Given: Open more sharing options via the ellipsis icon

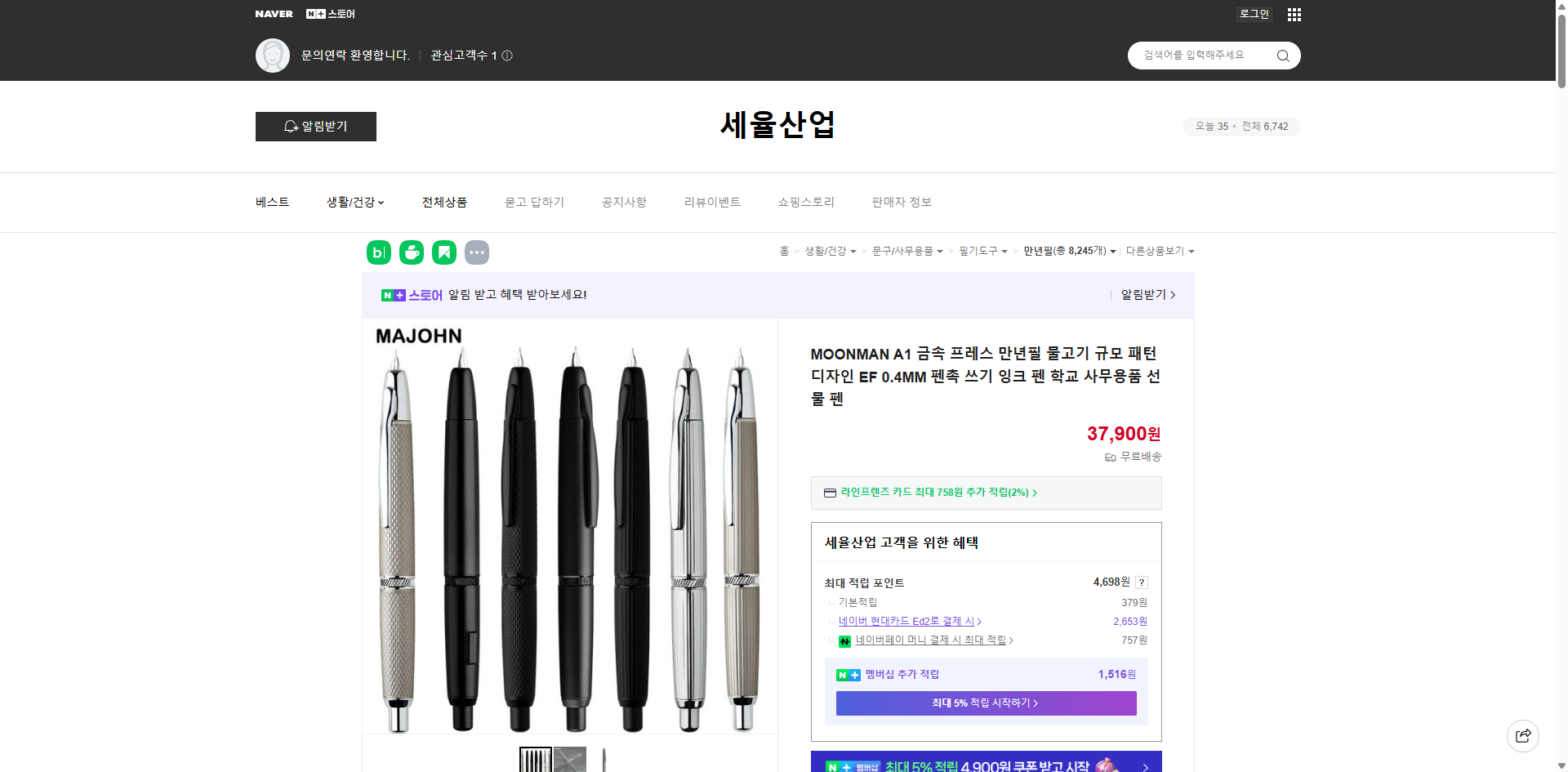Looking at the screenshot, I should click(x=477, y=252).
